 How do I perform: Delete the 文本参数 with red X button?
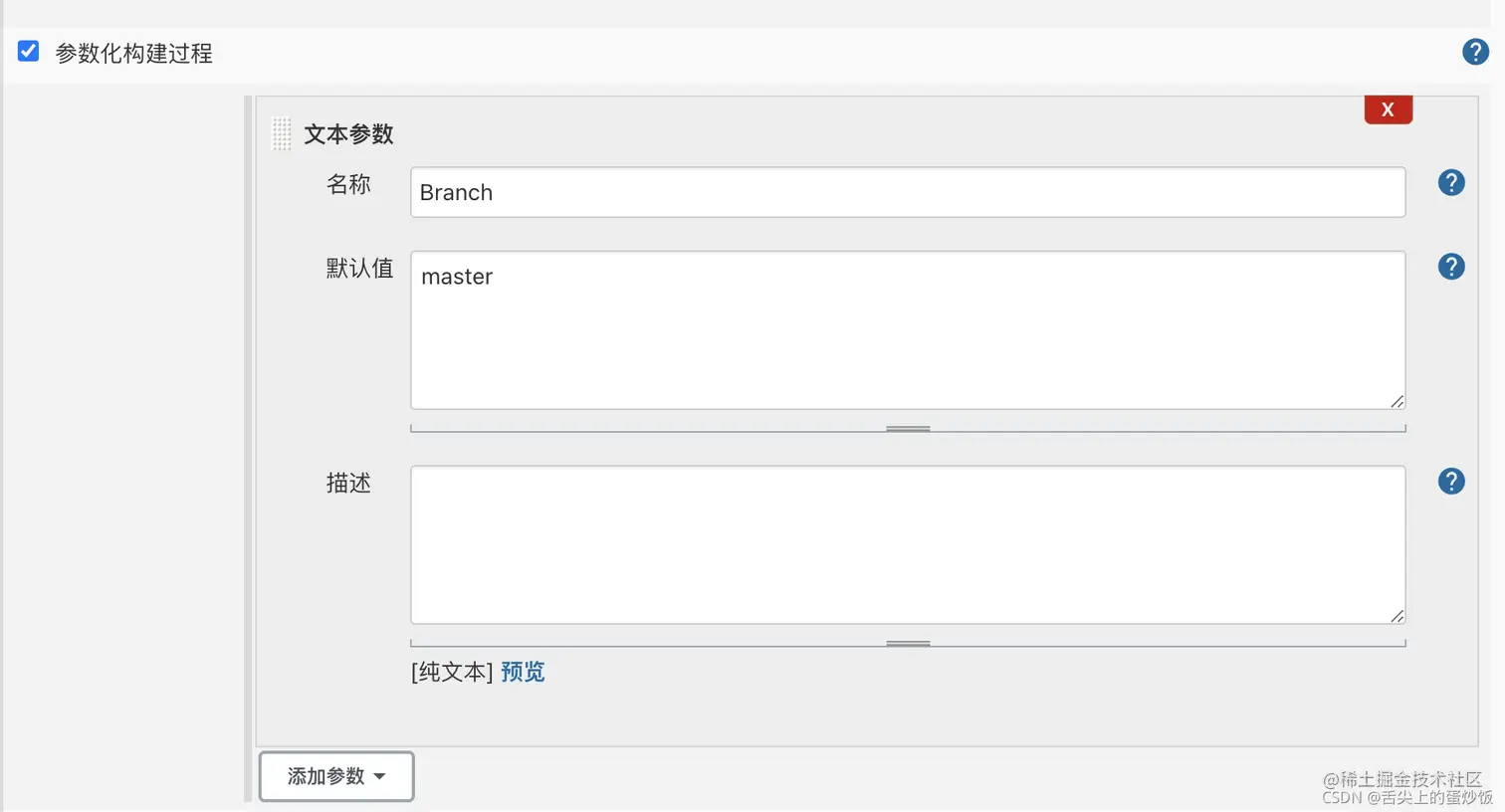tap(1389, 109)
